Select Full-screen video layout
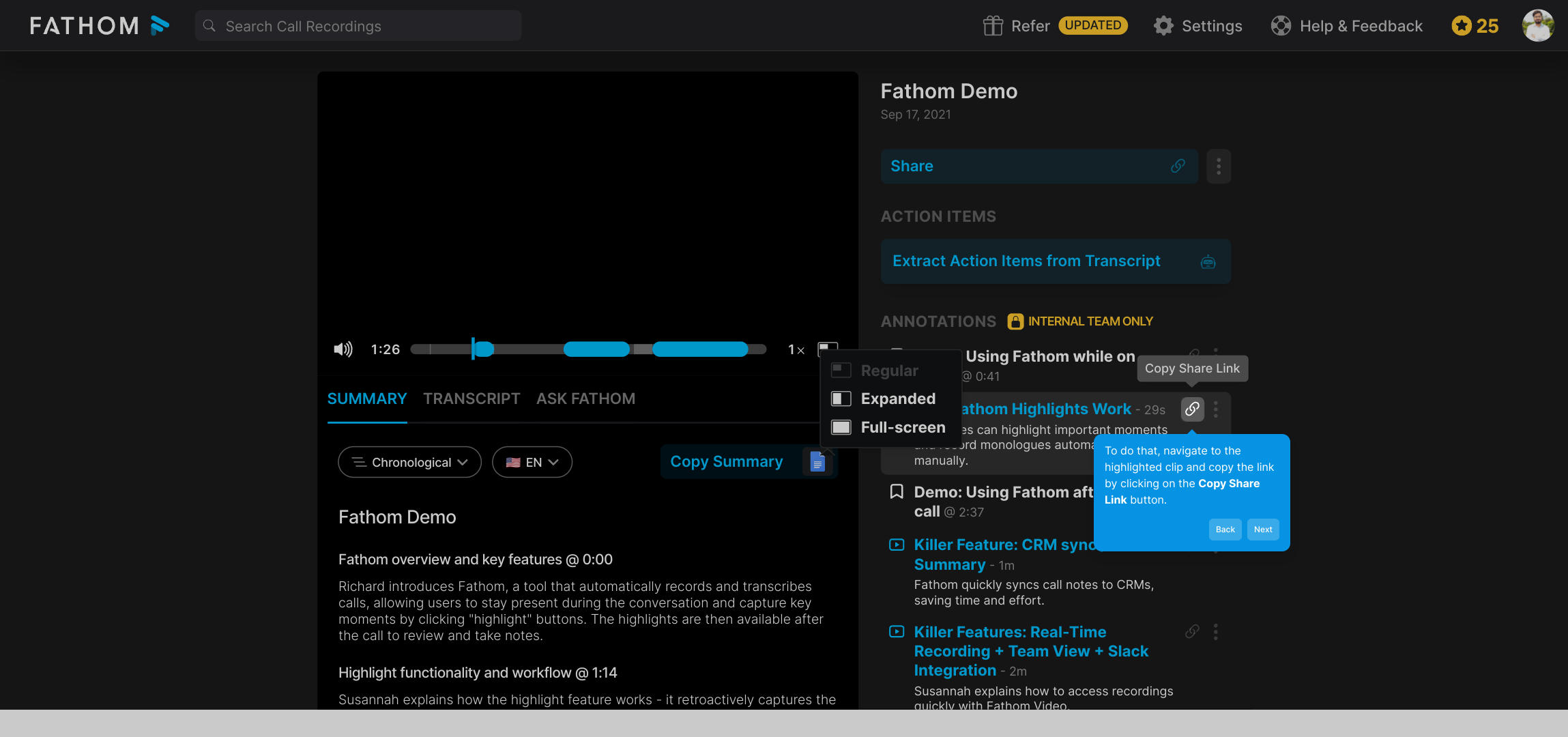This screenshot has height=737, width=1568. (890, 427)
